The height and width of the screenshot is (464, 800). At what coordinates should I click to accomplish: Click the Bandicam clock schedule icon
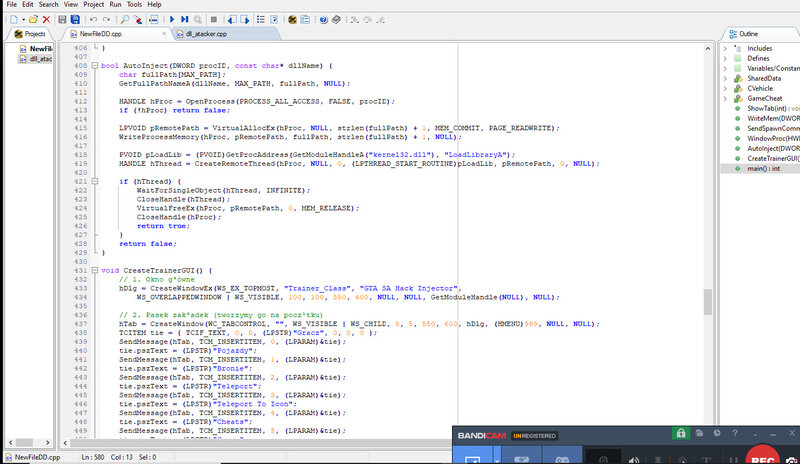(x=717, y=433)
